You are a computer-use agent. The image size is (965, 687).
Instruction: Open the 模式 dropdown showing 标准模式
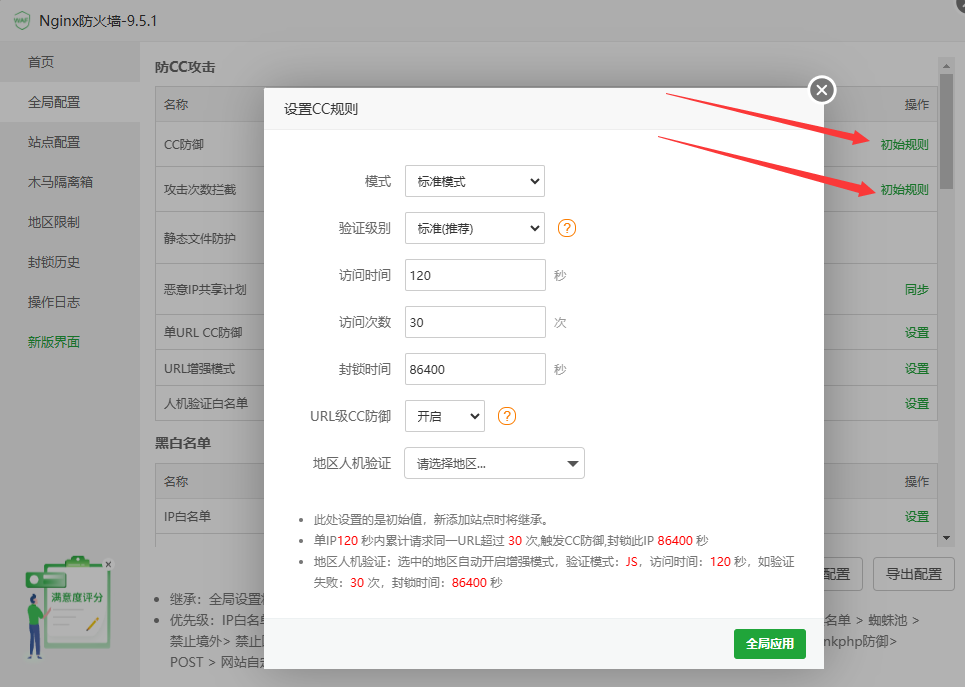click(x=474, y=181)
